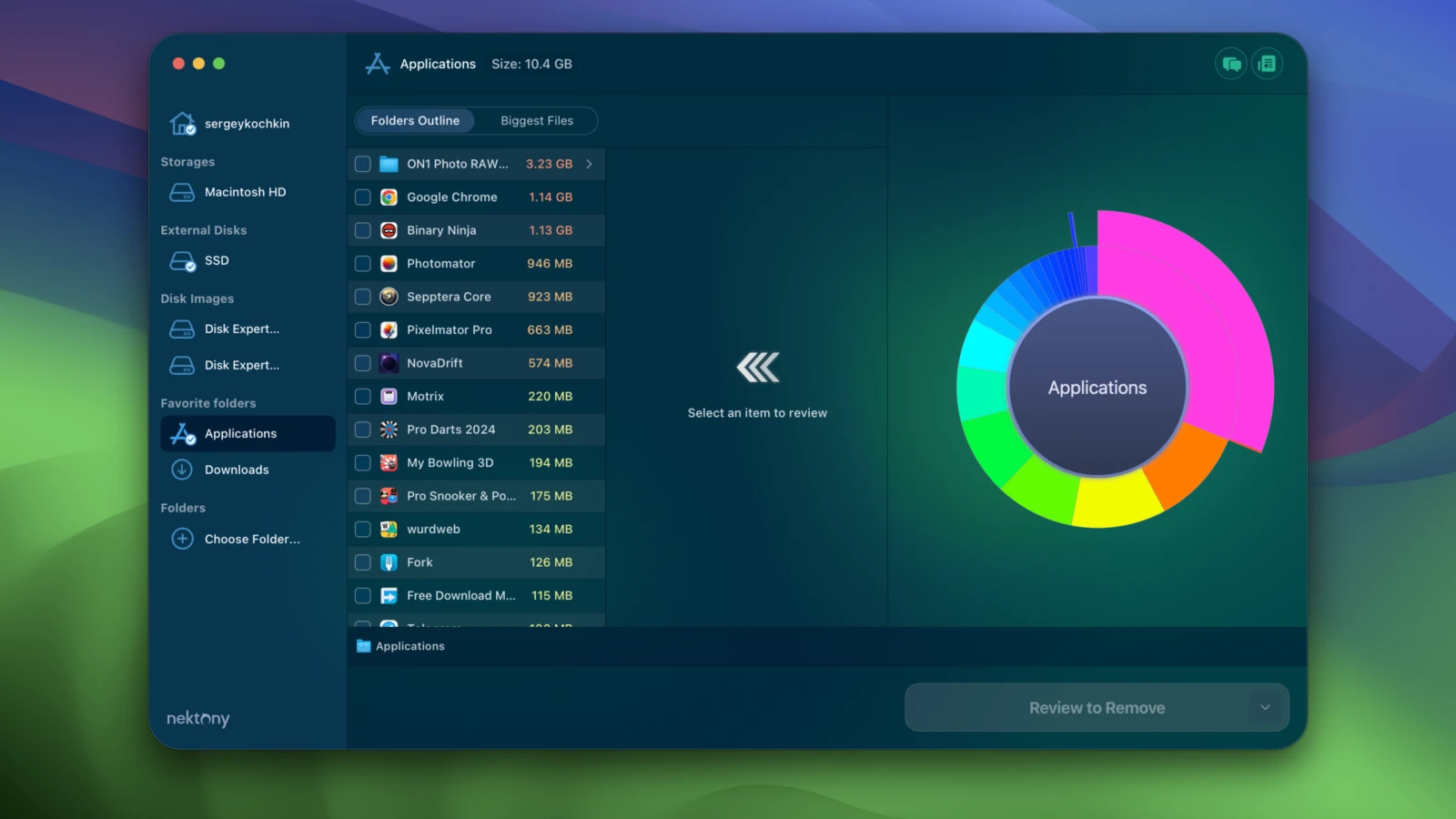Screen dimensions: 1456x819
Task: Open the list report icon at top right
Action: point(1267,64)
